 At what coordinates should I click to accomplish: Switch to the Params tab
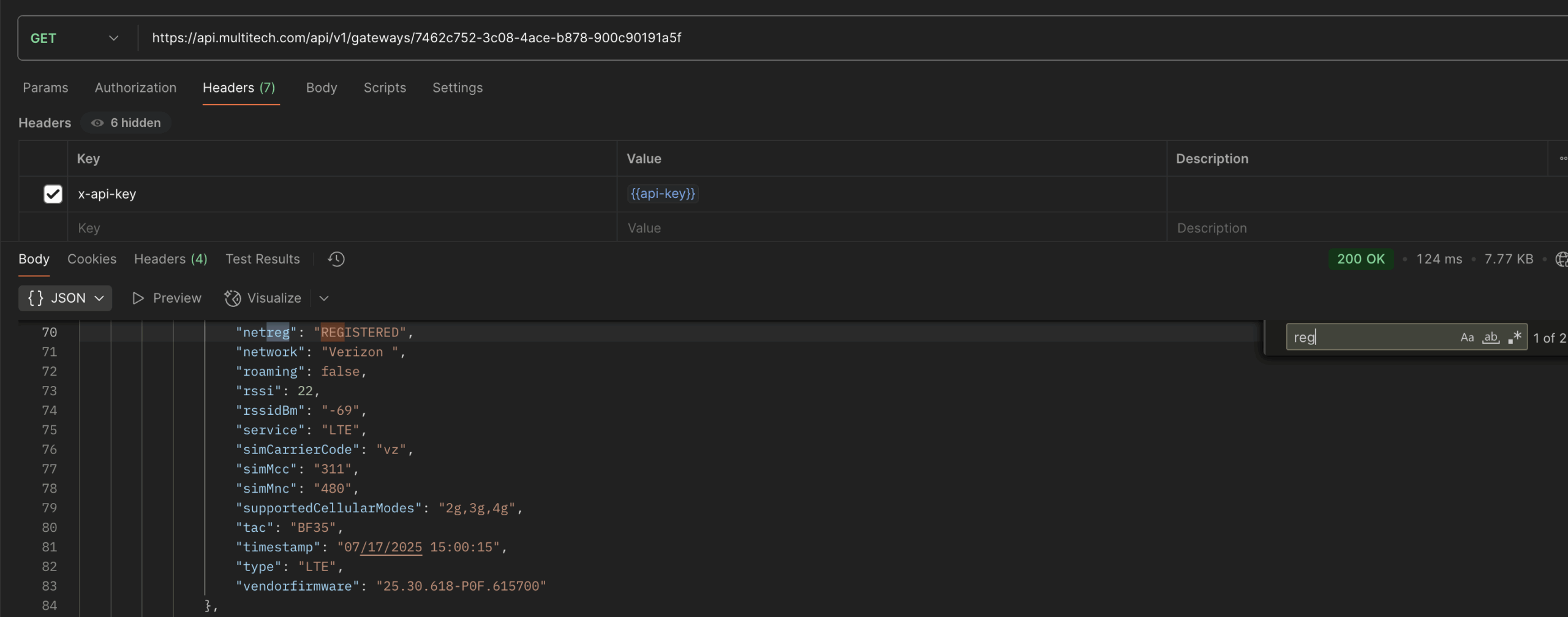(x=45, y=88)
